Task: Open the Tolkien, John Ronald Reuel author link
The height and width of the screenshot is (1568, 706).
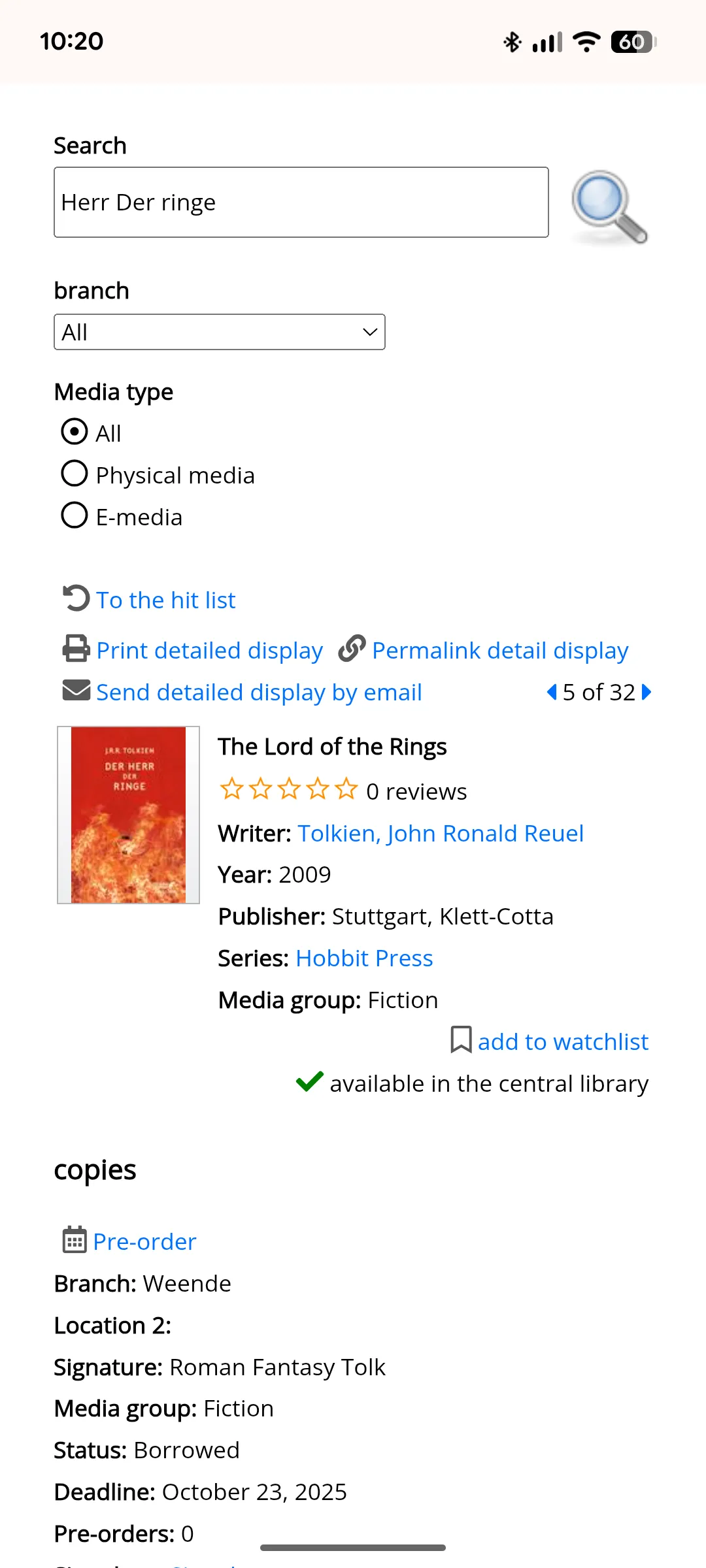Action: tap(441, 833)
